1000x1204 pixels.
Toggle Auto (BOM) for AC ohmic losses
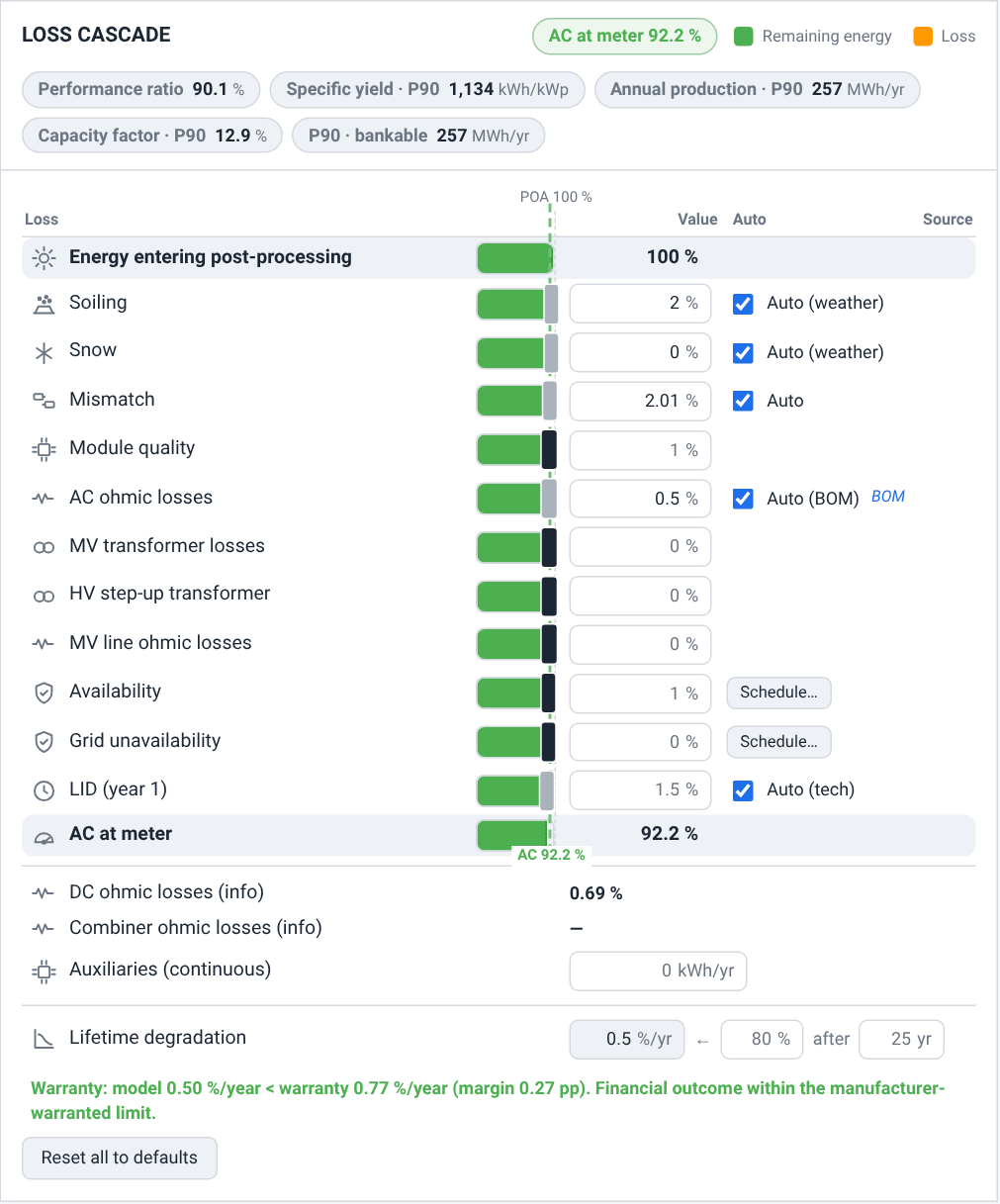pos(743,499)
